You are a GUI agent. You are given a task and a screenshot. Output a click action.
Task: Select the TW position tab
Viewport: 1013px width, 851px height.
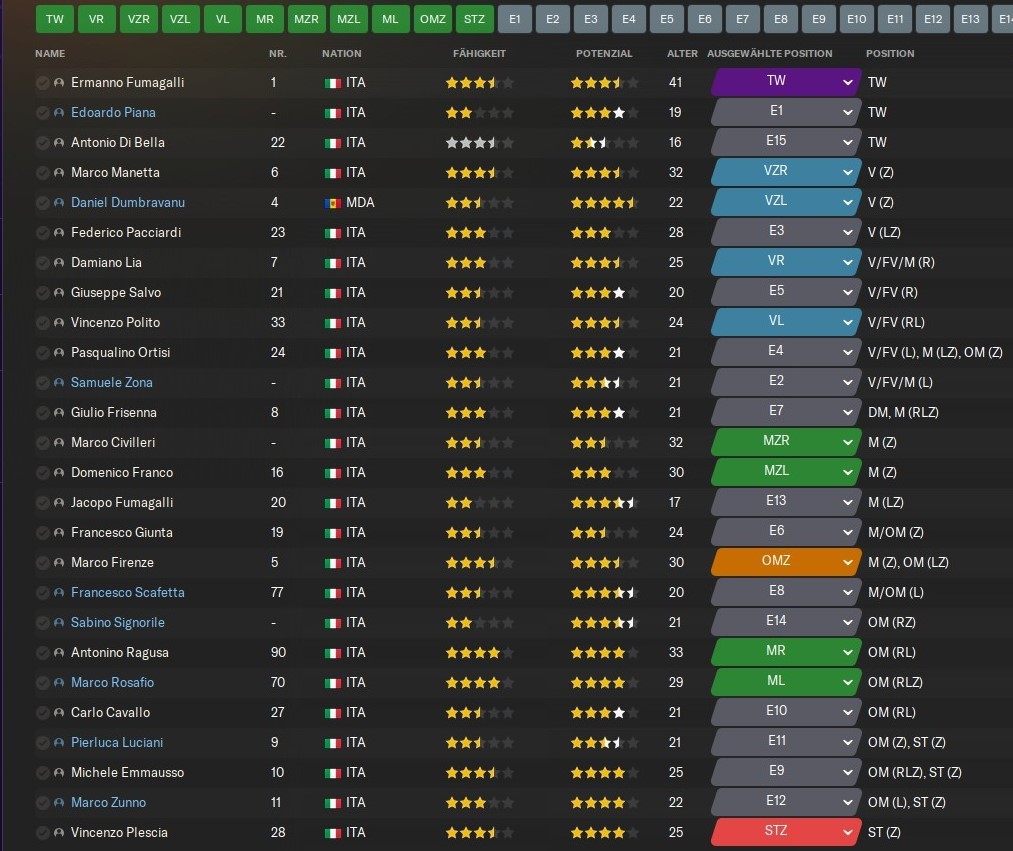(x=55, y=19)
